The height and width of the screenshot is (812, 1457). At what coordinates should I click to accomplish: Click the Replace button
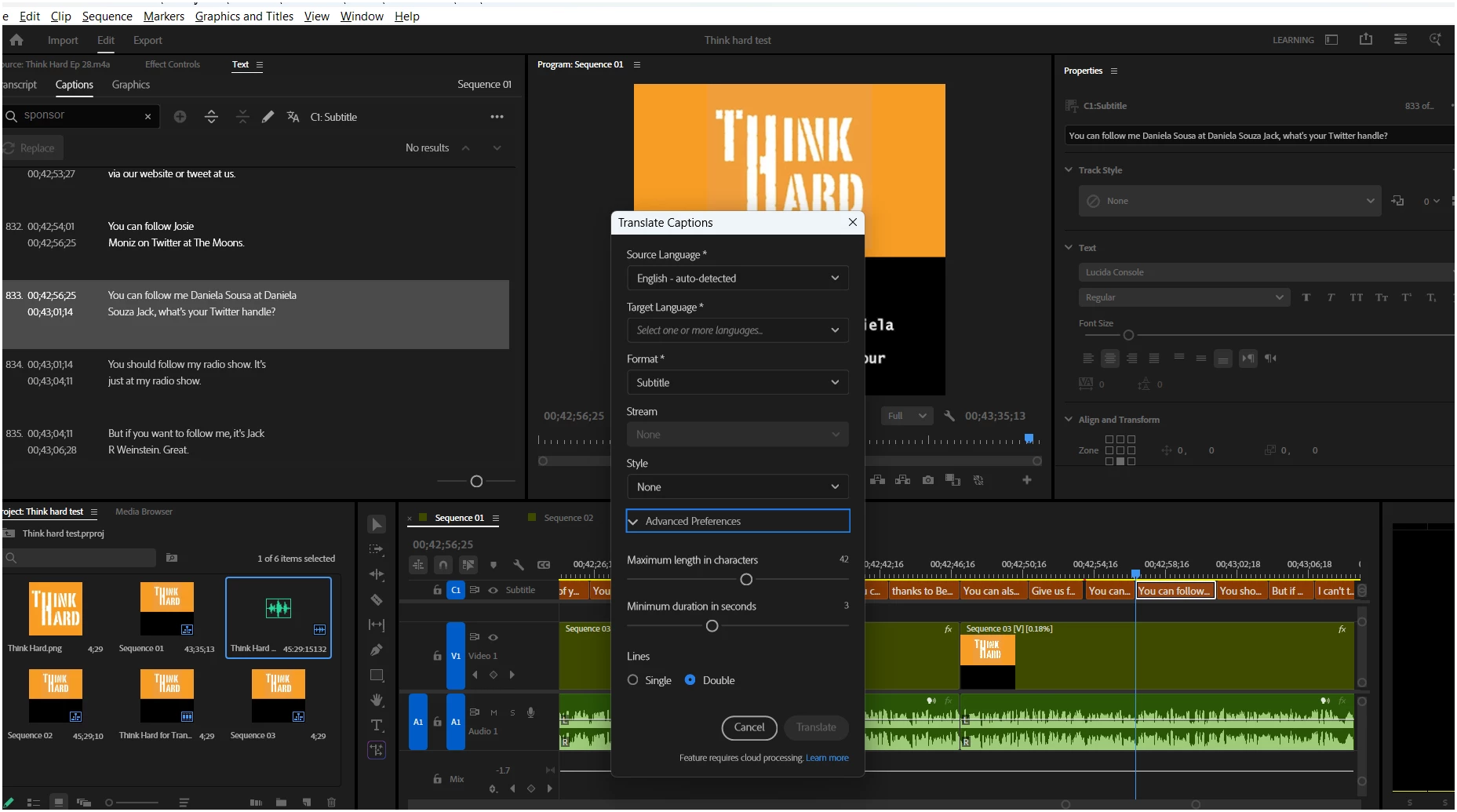point(32,147)
